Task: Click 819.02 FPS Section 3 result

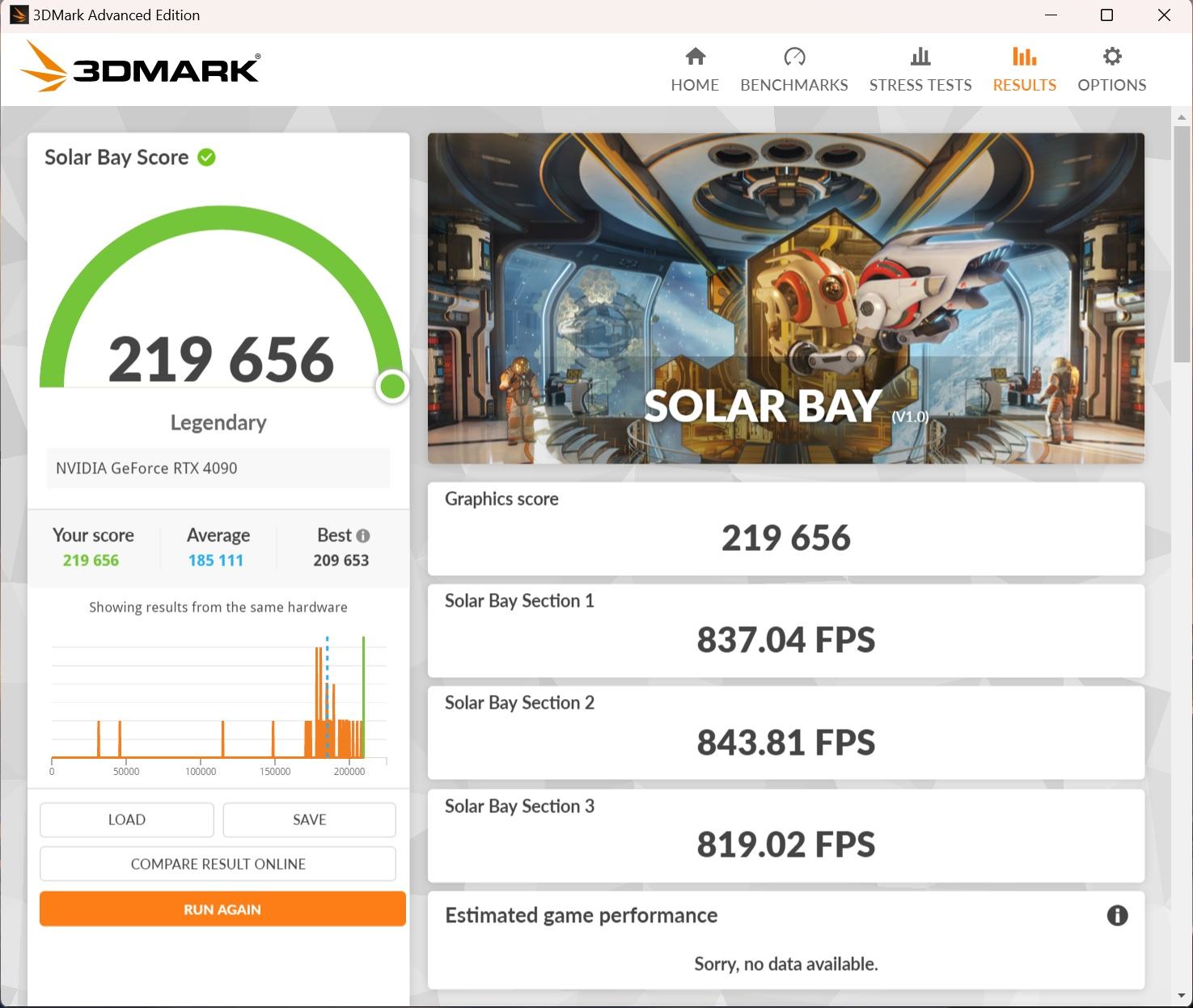Action: (786, 845)
